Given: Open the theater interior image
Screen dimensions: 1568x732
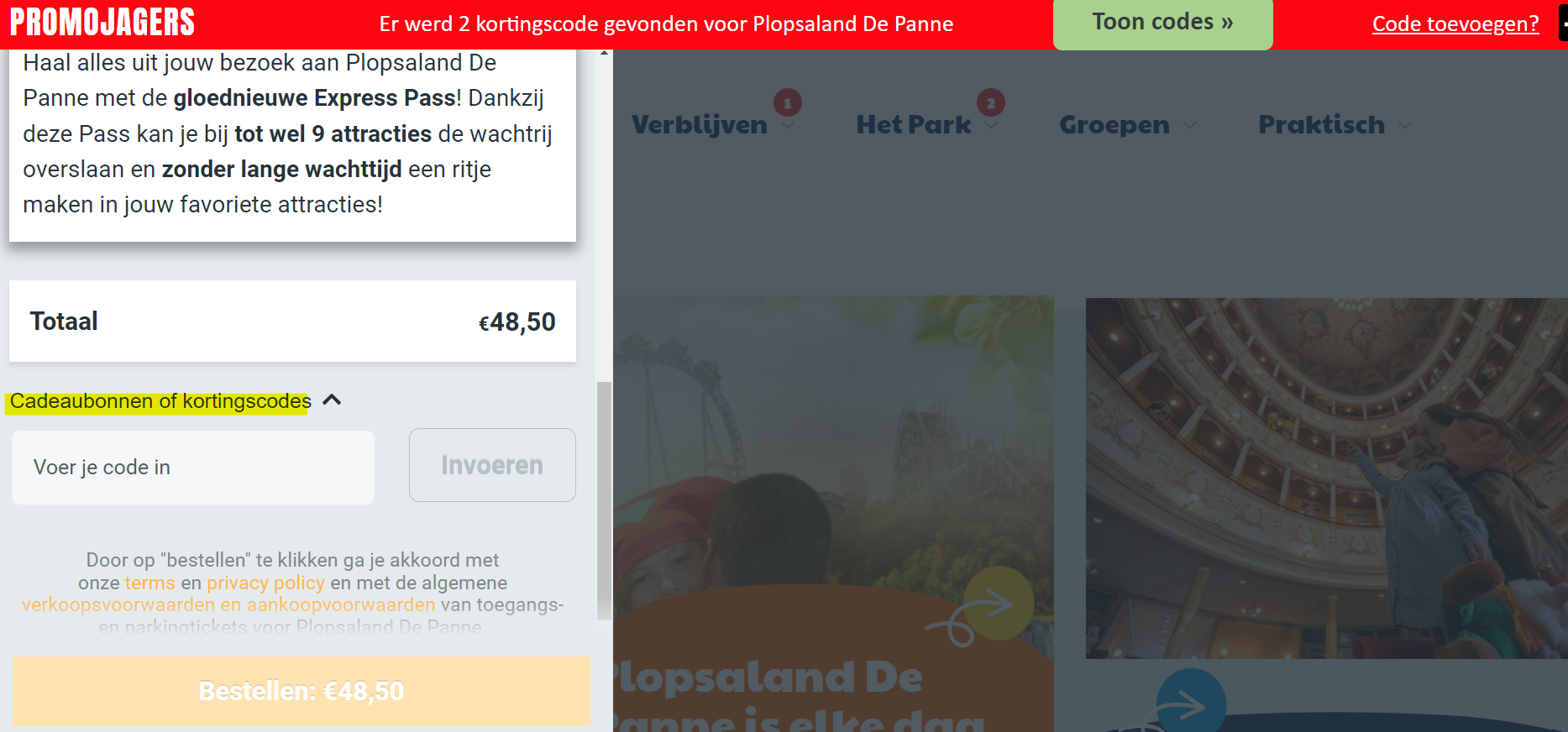Looking at the screenshot, I should tap(1326, 478).
